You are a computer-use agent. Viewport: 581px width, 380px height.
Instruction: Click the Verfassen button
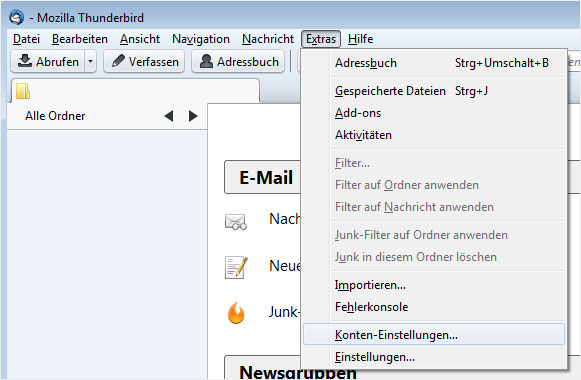click(x=144, y=61)
